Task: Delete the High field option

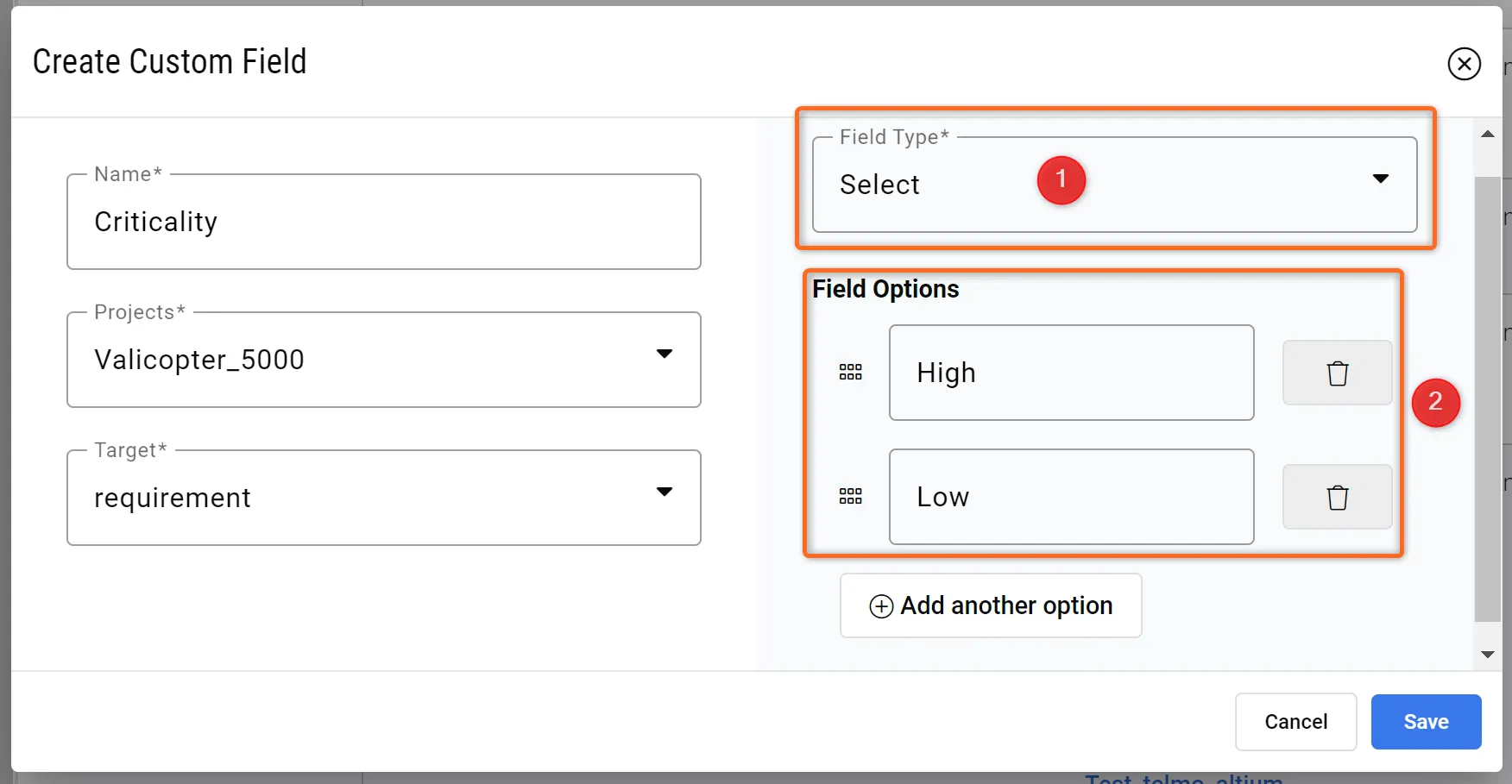Action: coord(1337,373)
